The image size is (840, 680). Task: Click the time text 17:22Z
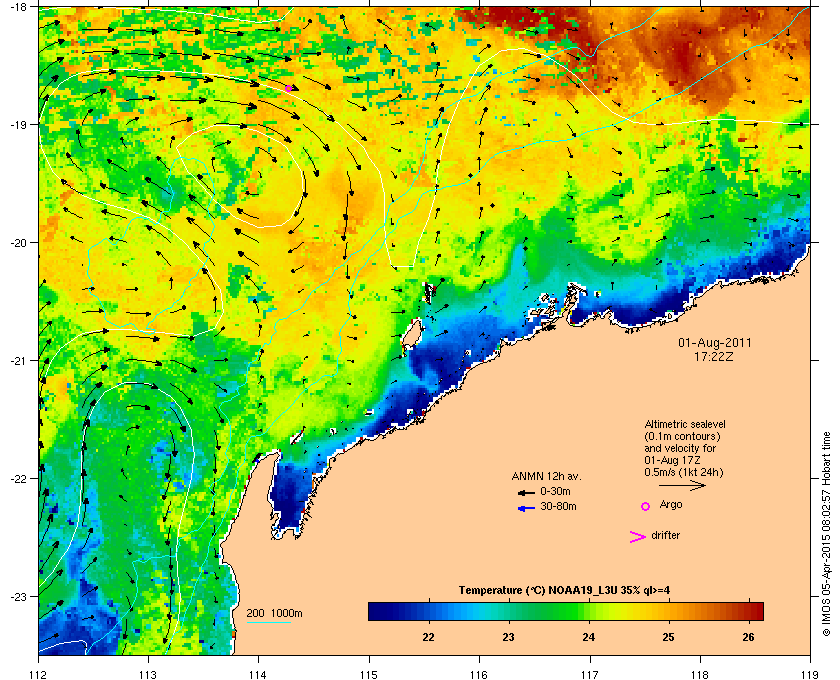tap(714, 356)
